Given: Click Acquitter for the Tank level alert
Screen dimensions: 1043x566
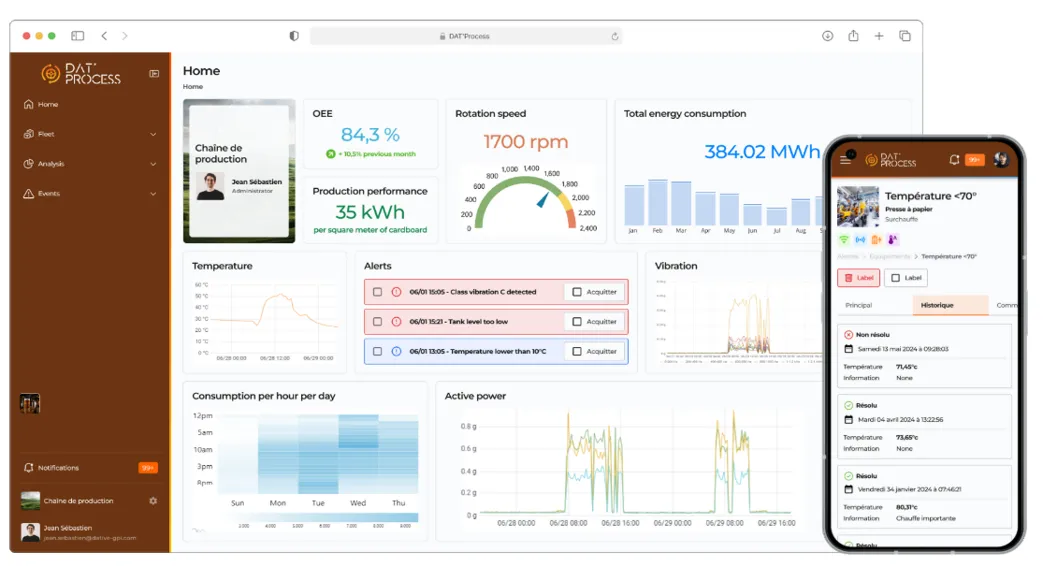Looking at the screenshot, I should coord(595,322).
